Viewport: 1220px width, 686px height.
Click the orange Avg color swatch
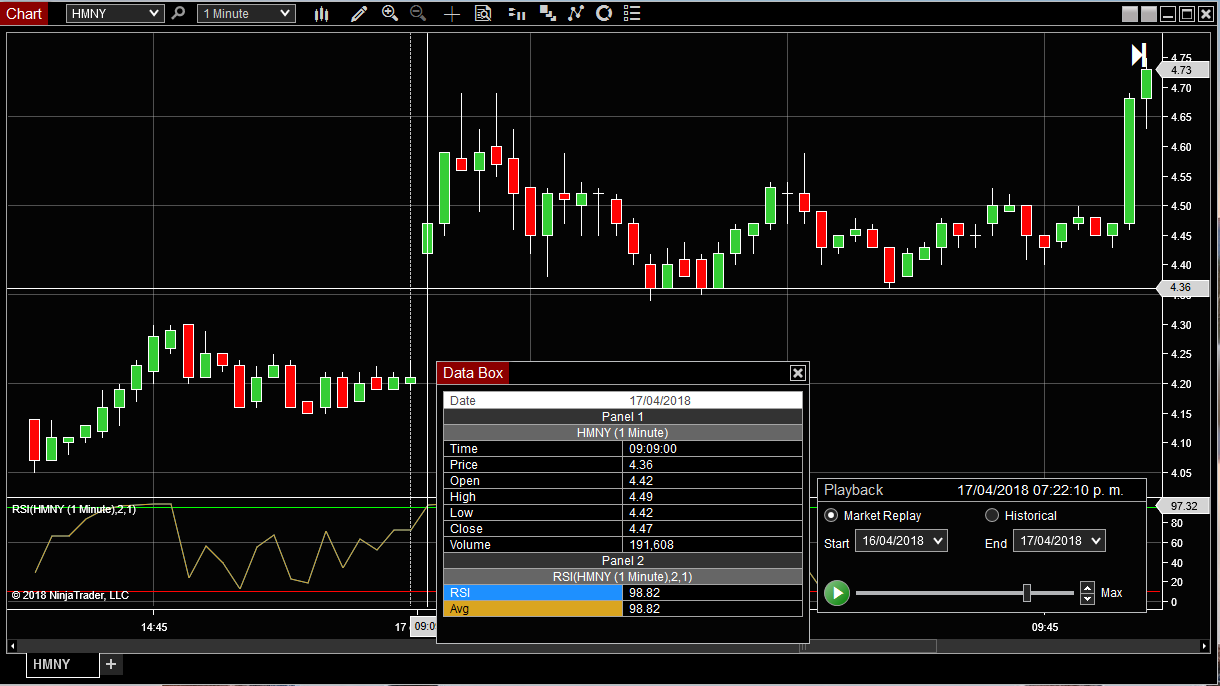point(532,608)
